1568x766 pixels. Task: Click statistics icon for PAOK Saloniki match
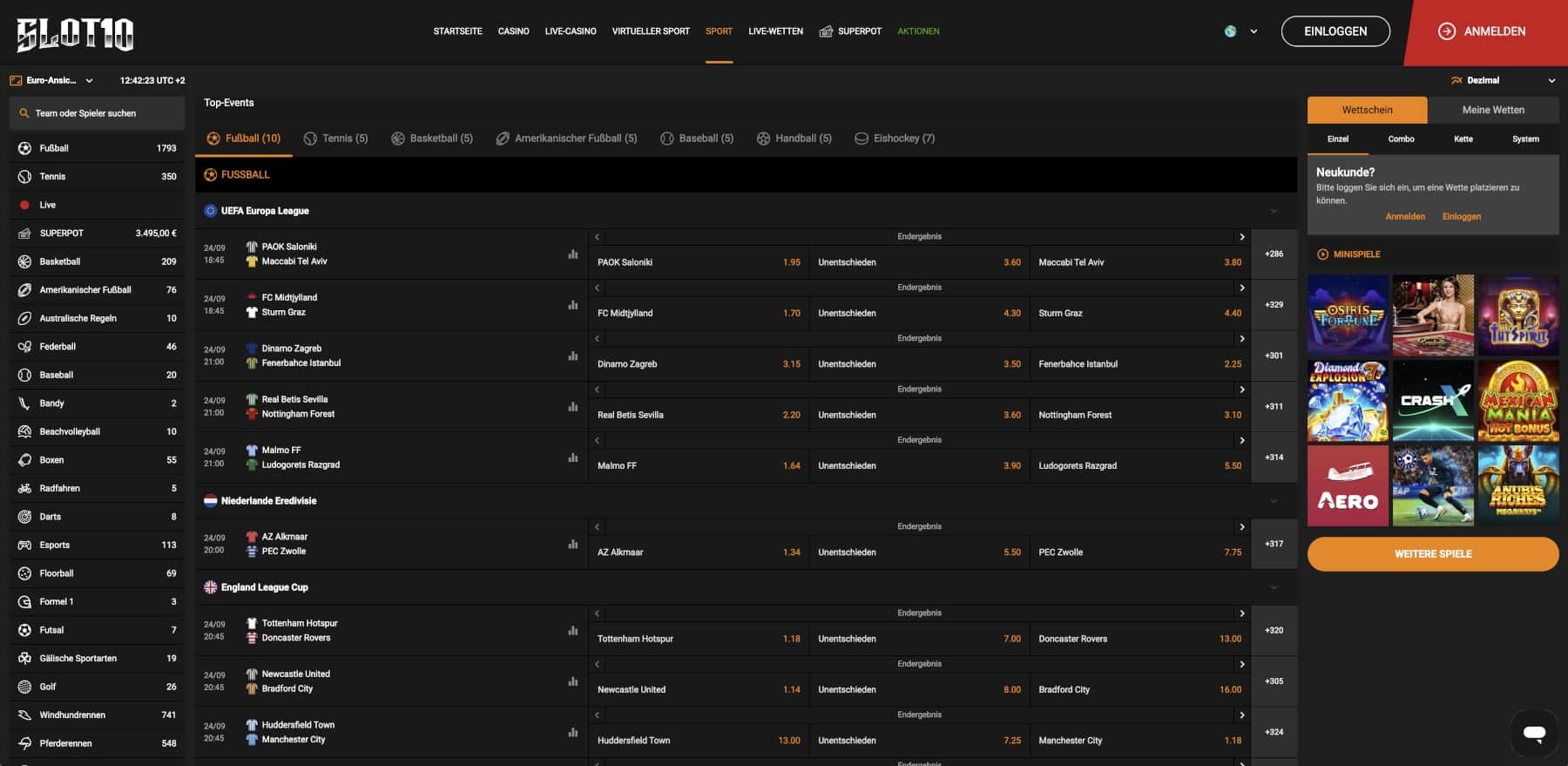[x=573, y=254]
